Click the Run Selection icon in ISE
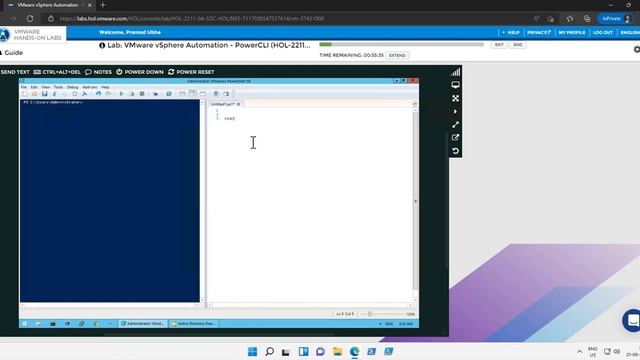The height and width of the screenshot is (360, 640). [131, 94]
